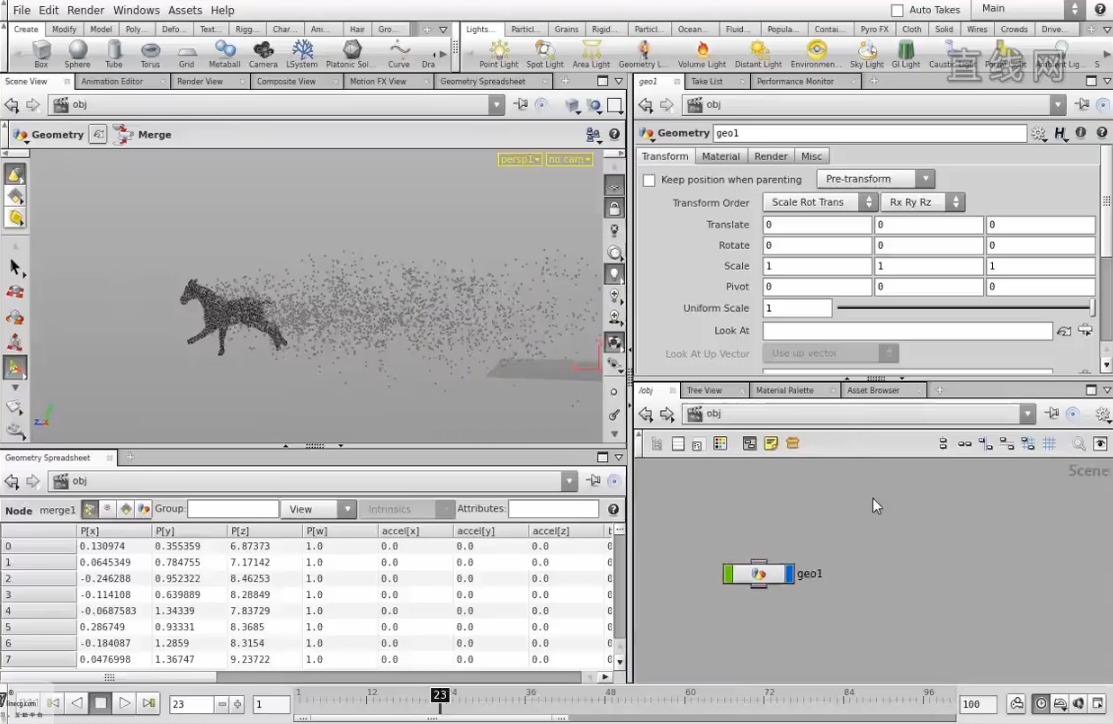Image resolution: width=1113 pixels, height=724 pixels.
Task: Click the Merge operation label in viewport
Action: 154,135
